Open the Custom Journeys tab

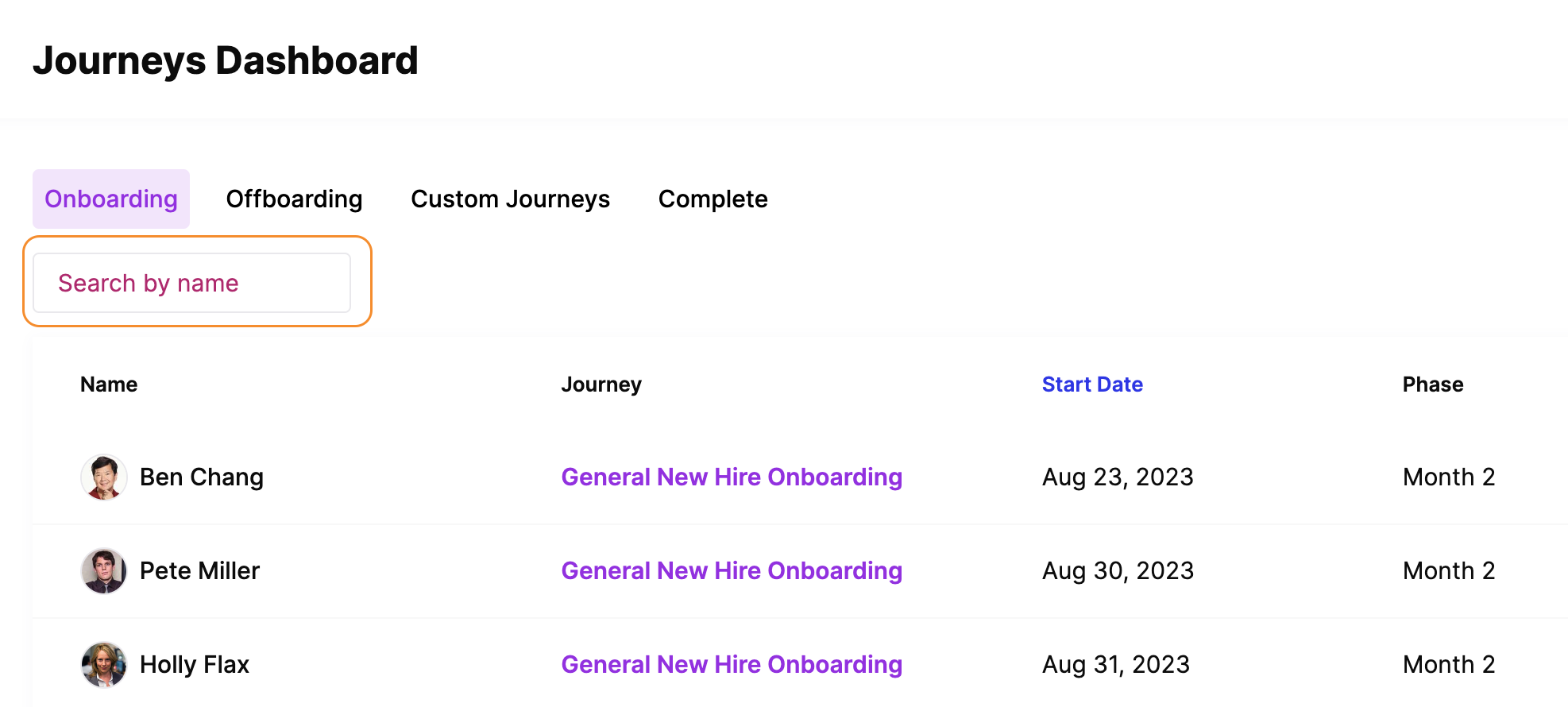510,199
